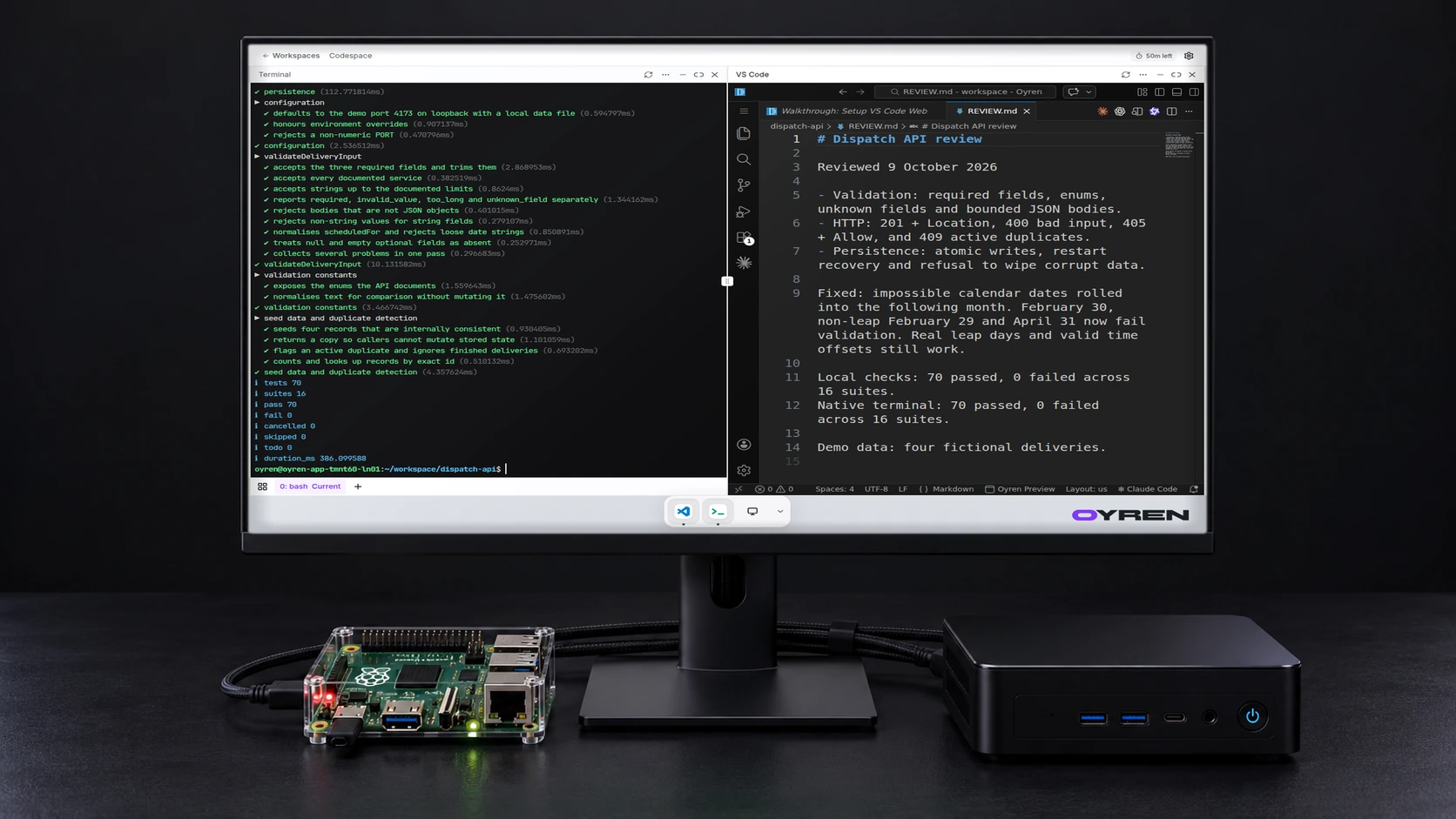Change the Spaces: 4 indentation setting
Screen dimensions: 1456x819
(x=834, y=489)
